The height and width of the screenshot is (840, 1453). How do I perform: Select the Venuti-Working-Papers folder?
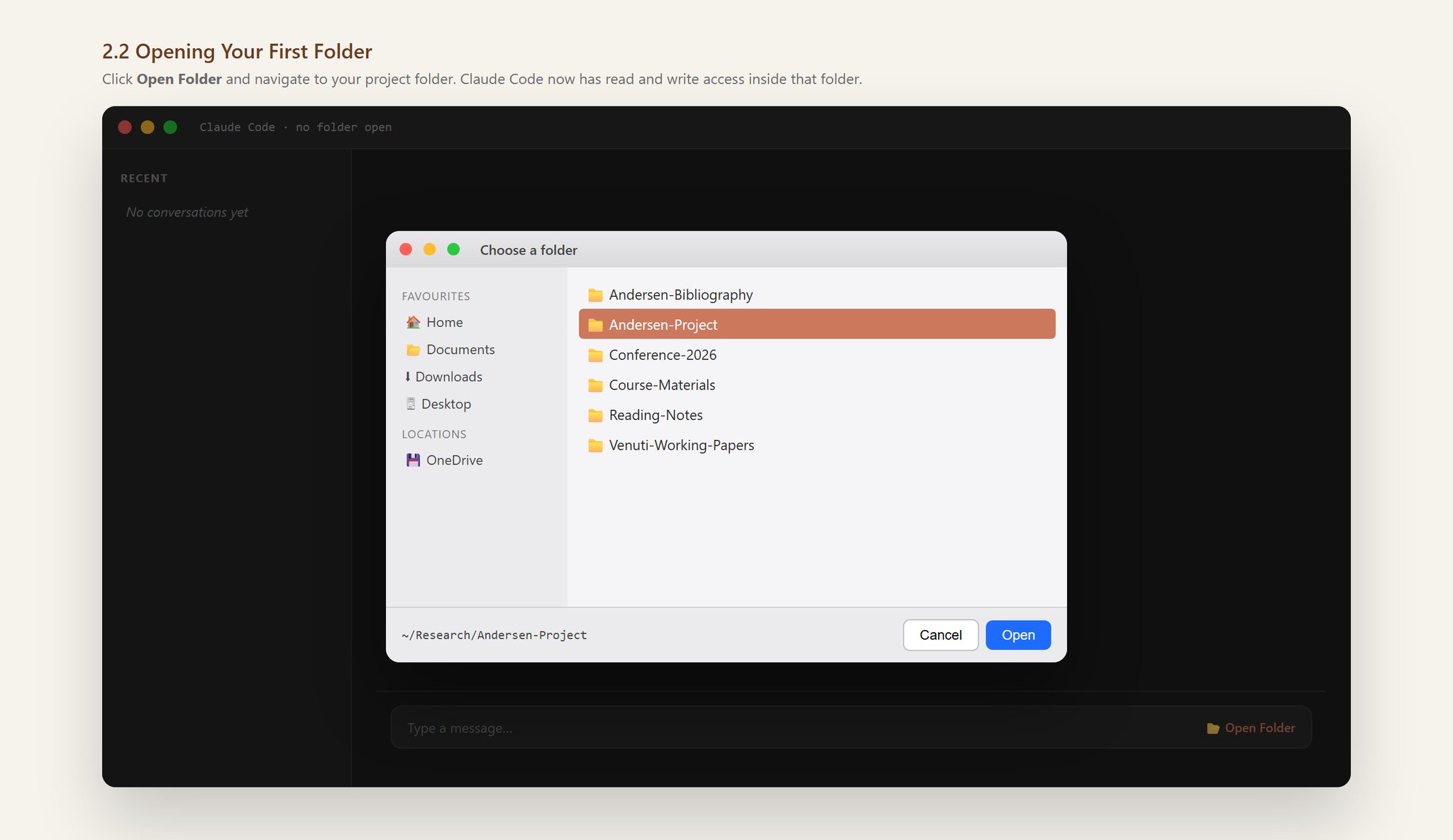click(817, 445)
